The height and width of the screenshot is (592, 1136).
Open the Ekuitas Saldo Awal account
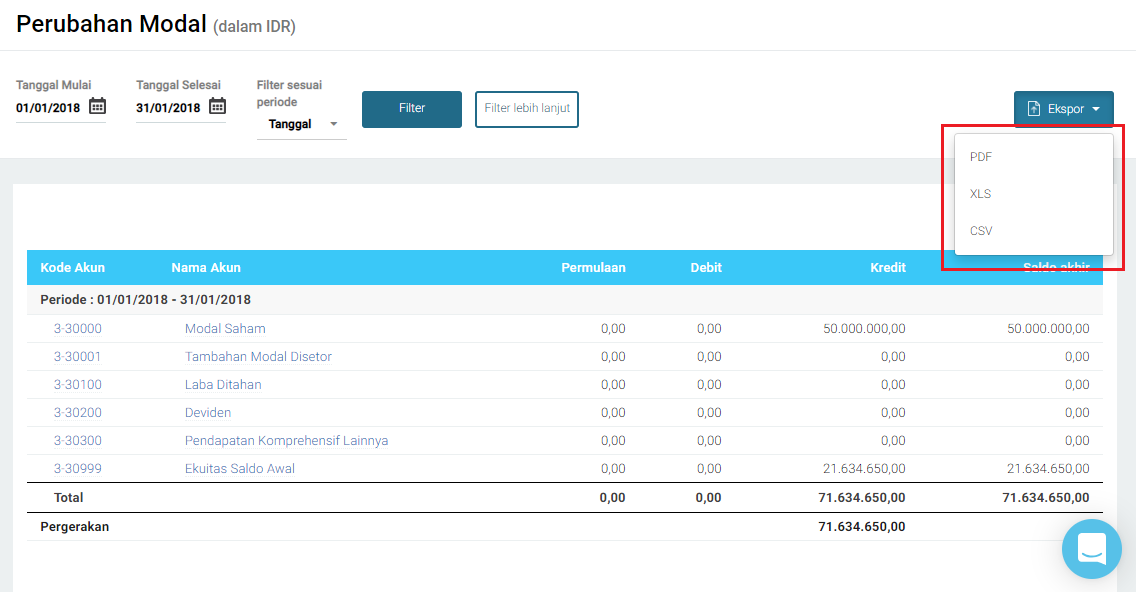(240, 469)
